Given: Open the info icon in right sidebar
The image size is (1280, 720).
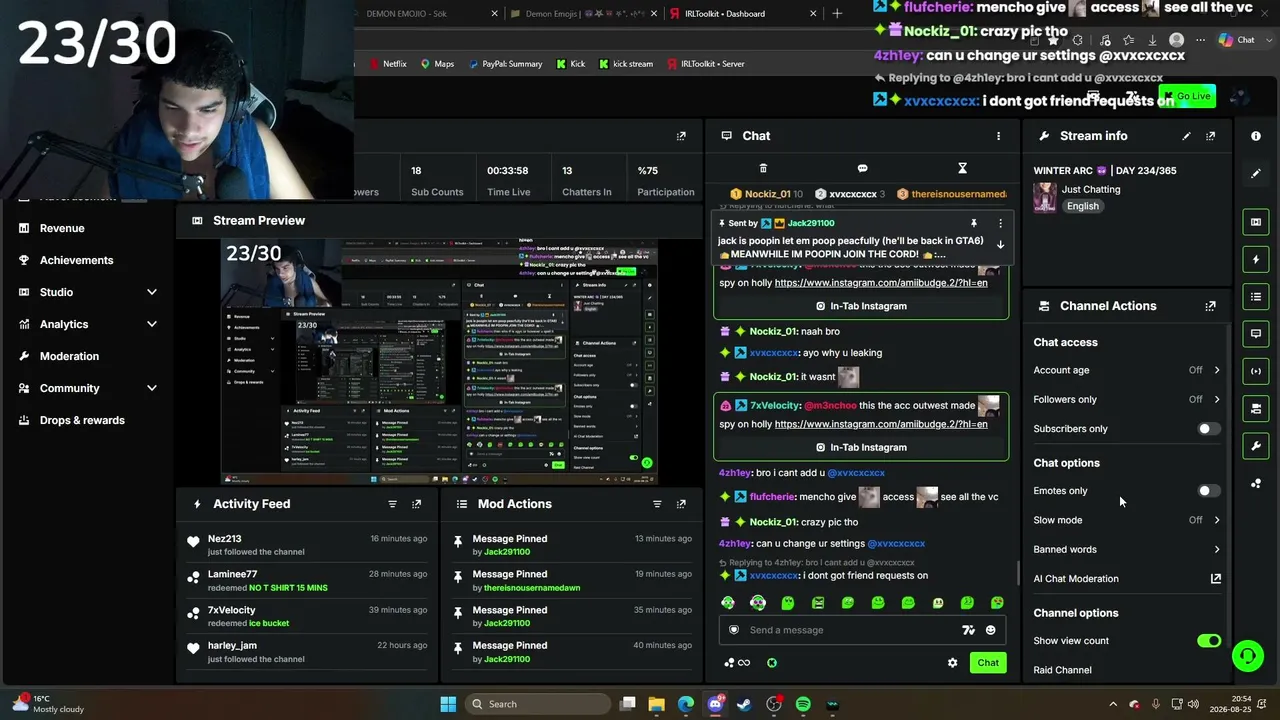Looking at the screenshot, I should tap(1256, 136).
